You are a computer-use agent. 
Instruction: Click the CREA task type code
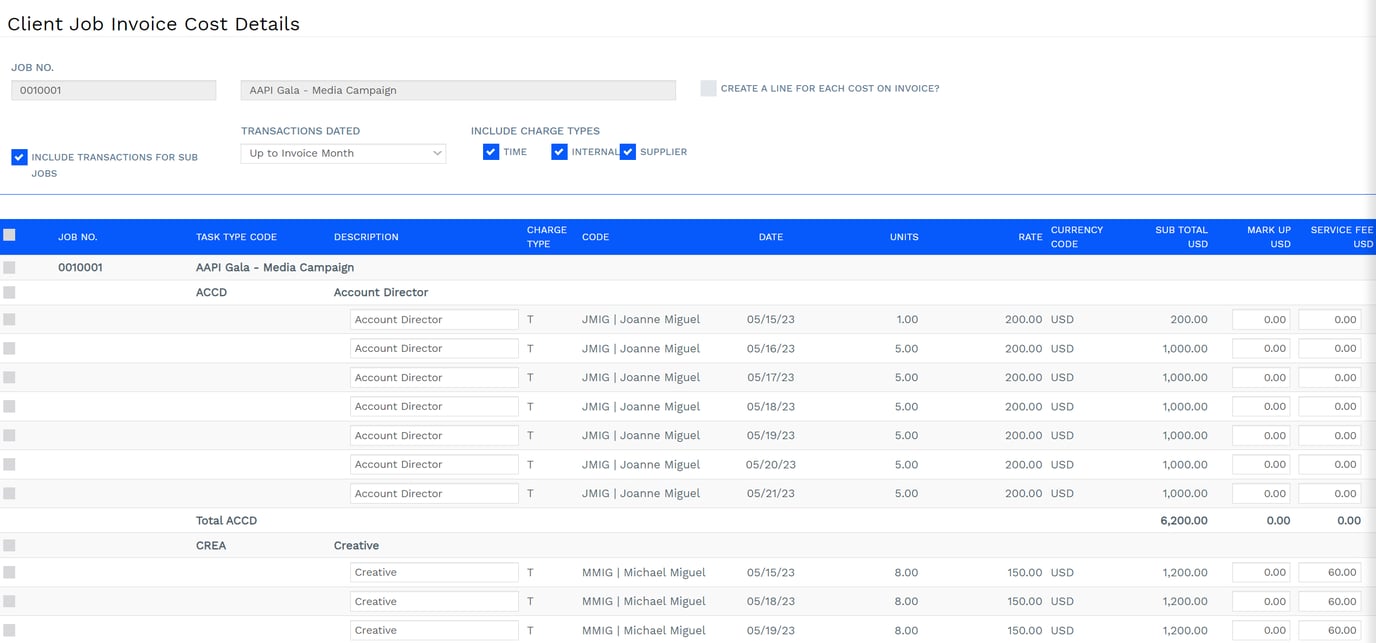211,545
